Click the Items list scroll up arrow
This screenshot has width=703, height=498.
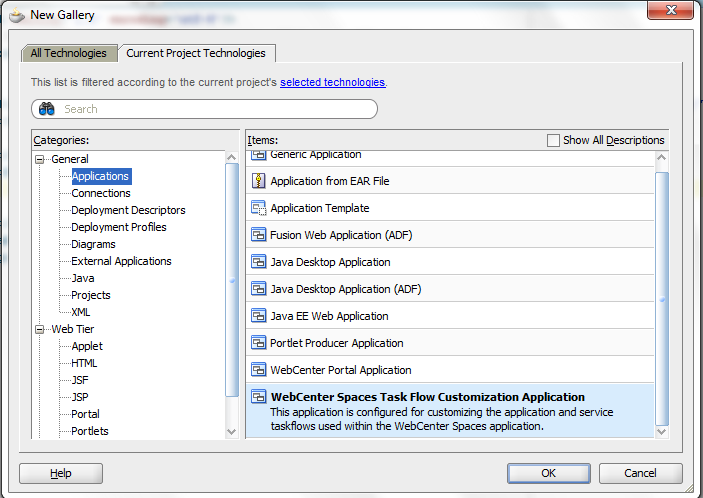(x=661, y=157)
